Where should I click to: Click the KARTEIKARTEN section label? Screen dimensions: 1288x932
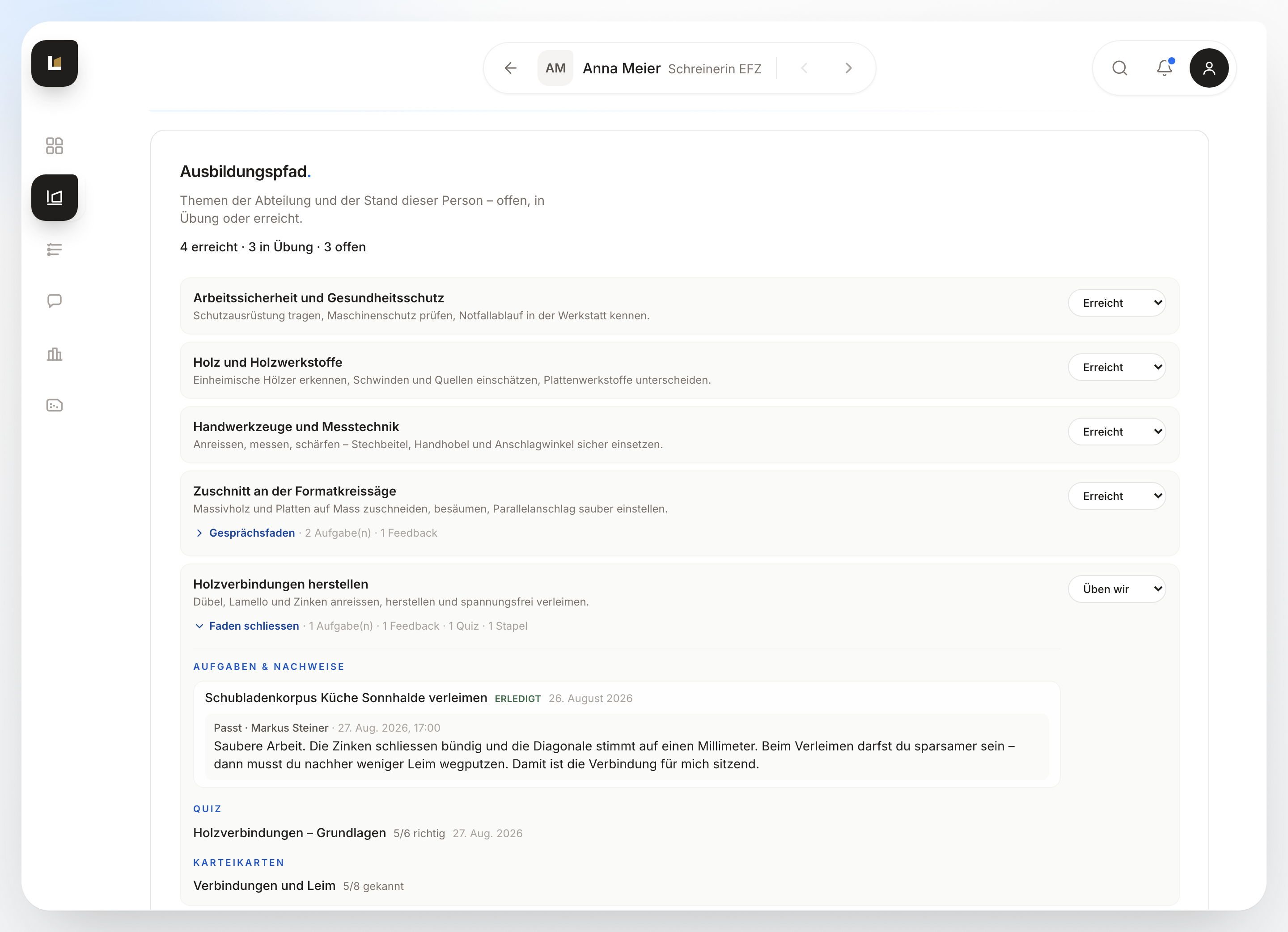pos(238,863)
